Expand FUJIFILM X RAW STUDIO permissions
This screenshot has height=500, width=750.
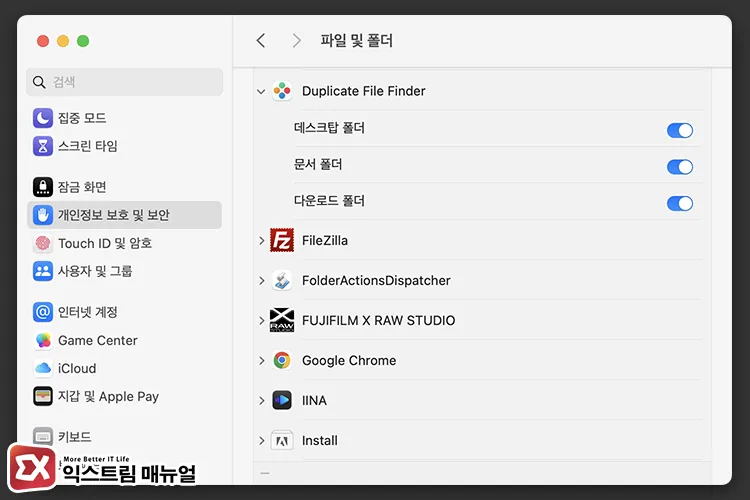pyautogui.click(x=262, y=320)
